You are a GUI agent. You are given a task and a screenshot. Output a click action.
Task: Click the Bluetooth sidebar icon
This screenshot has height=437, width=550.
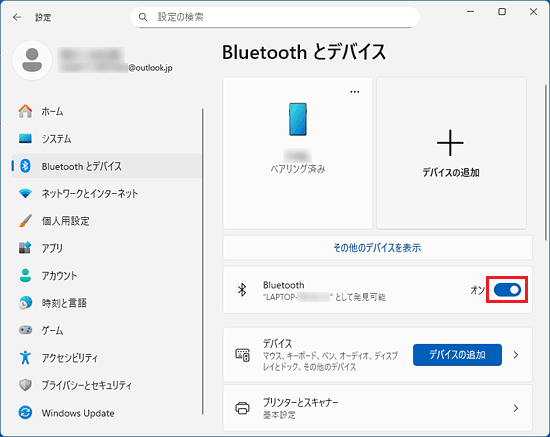25,166
